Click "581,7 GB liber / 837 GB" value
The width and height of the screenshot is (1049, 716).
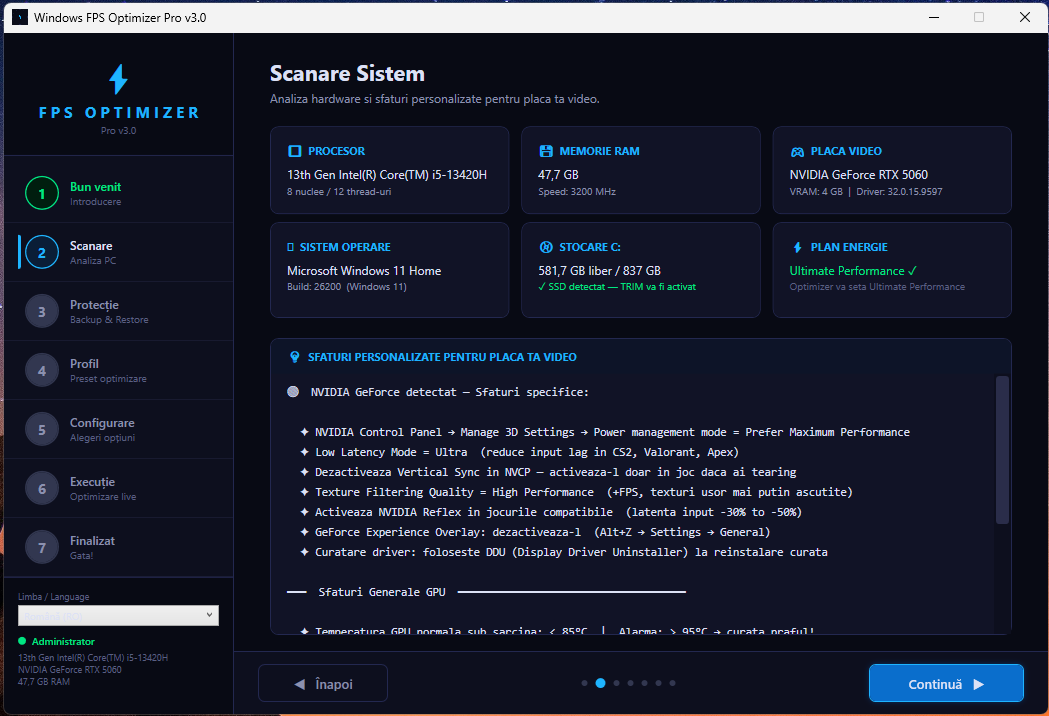tap(599, 271)
